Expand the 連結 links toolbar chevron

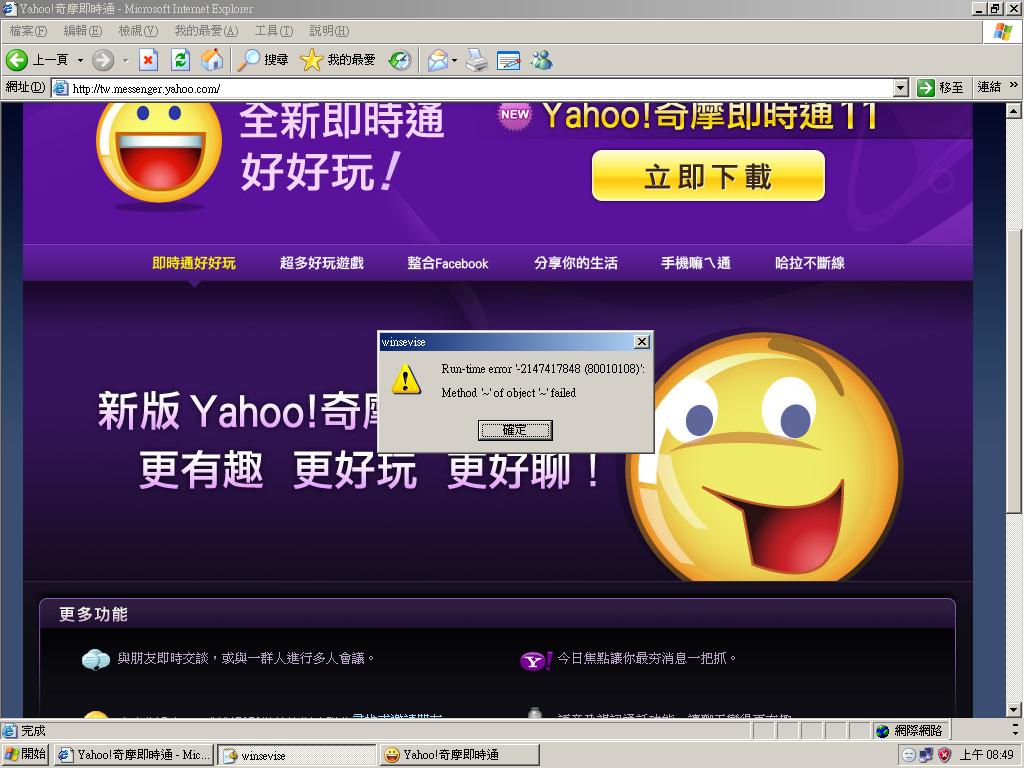pos(1014,85)
